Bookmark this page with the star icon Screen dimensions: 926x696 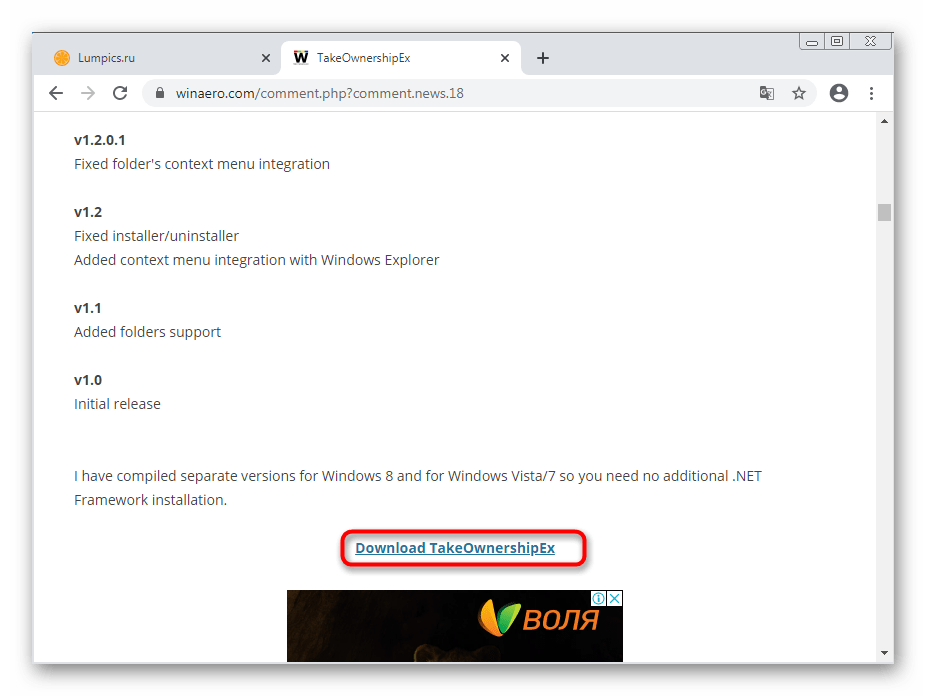point(799,93)
